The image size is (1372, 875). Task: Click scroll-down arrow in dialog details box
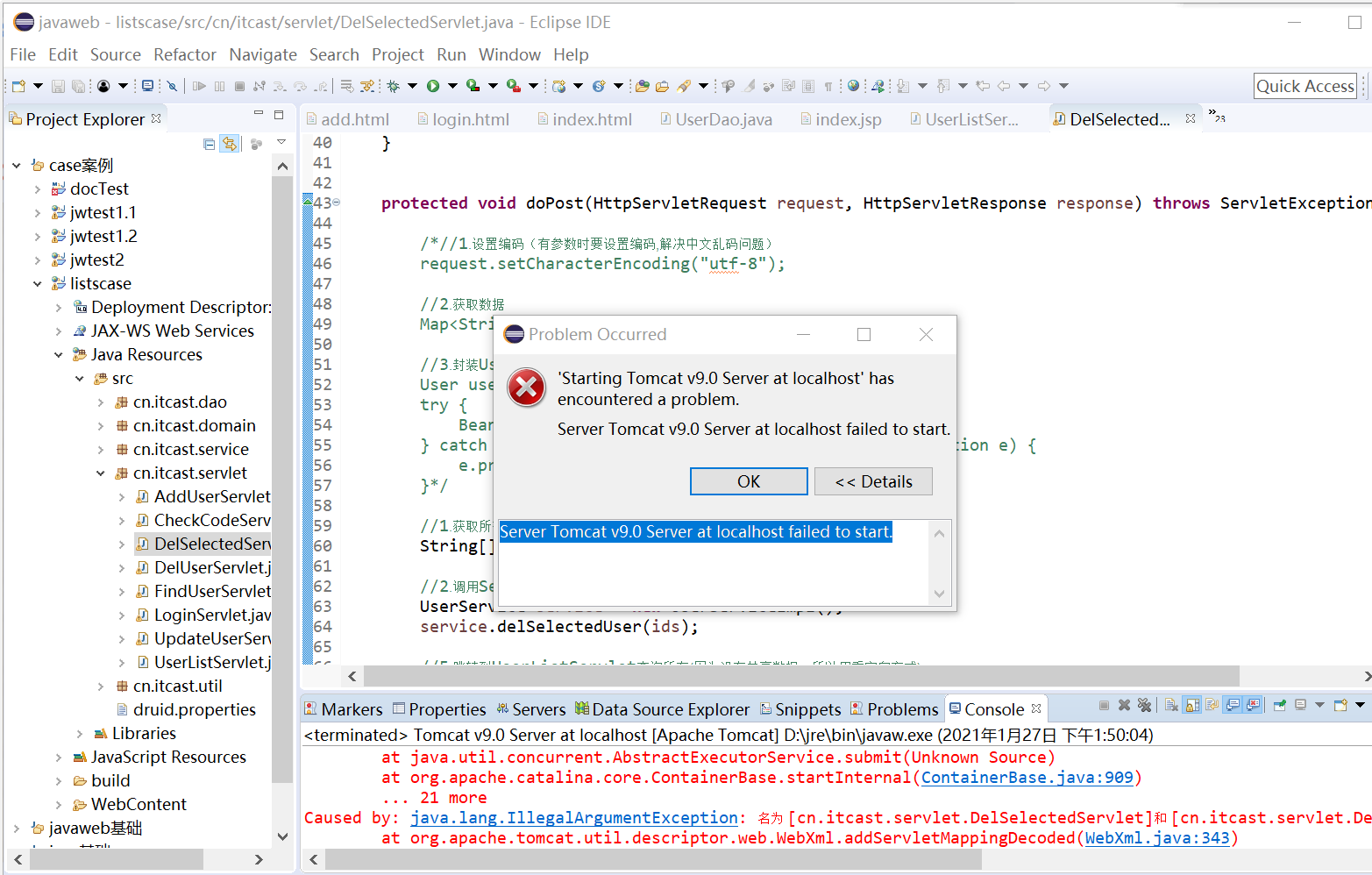(939, 594)
